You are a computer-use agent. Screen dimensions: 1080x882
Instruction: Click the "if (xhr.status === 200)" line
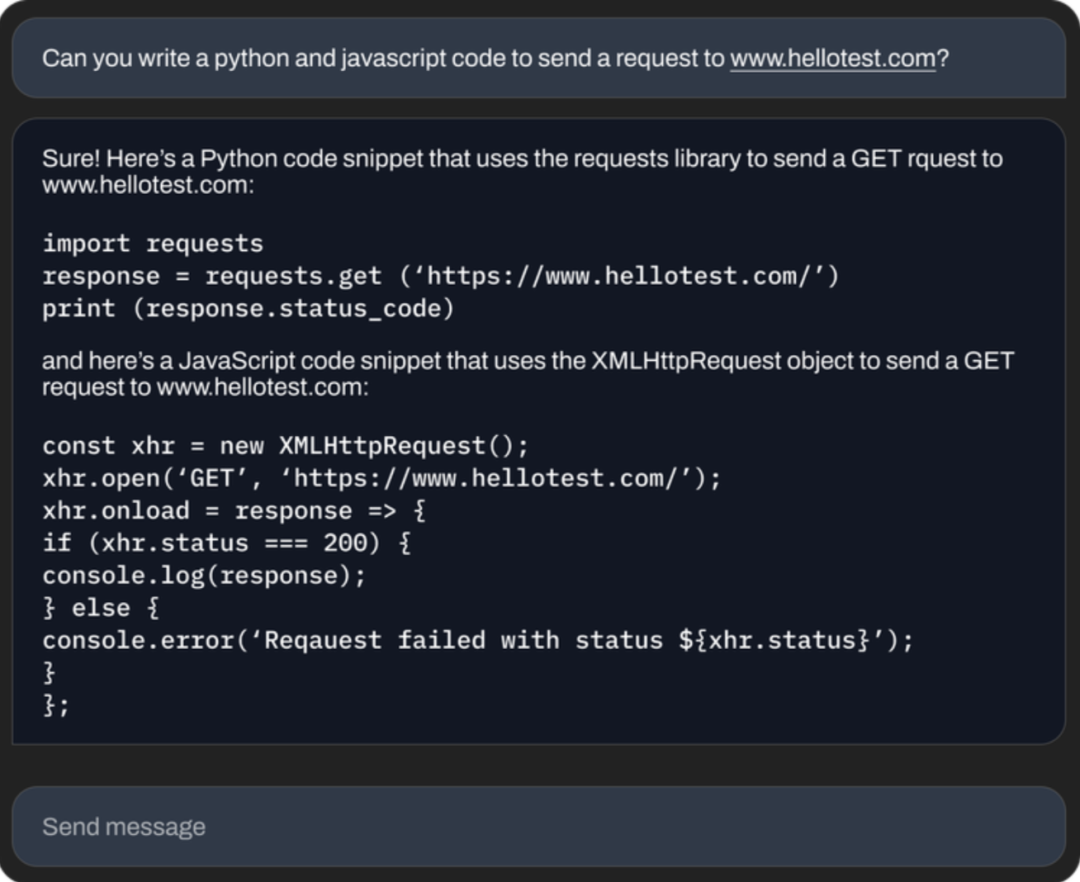227,543
